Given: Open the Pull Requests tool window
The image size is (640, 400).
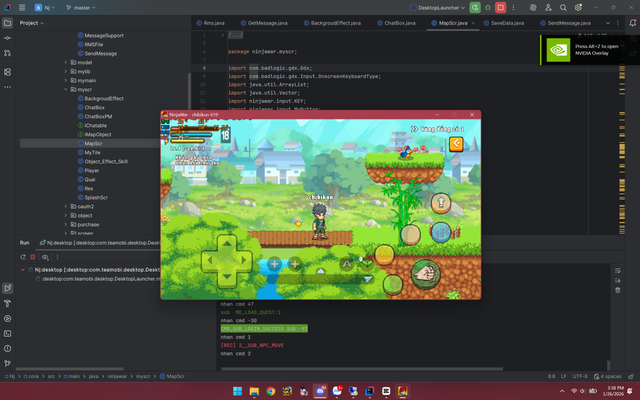Looking at the screenshot, I should pos(7,53).
